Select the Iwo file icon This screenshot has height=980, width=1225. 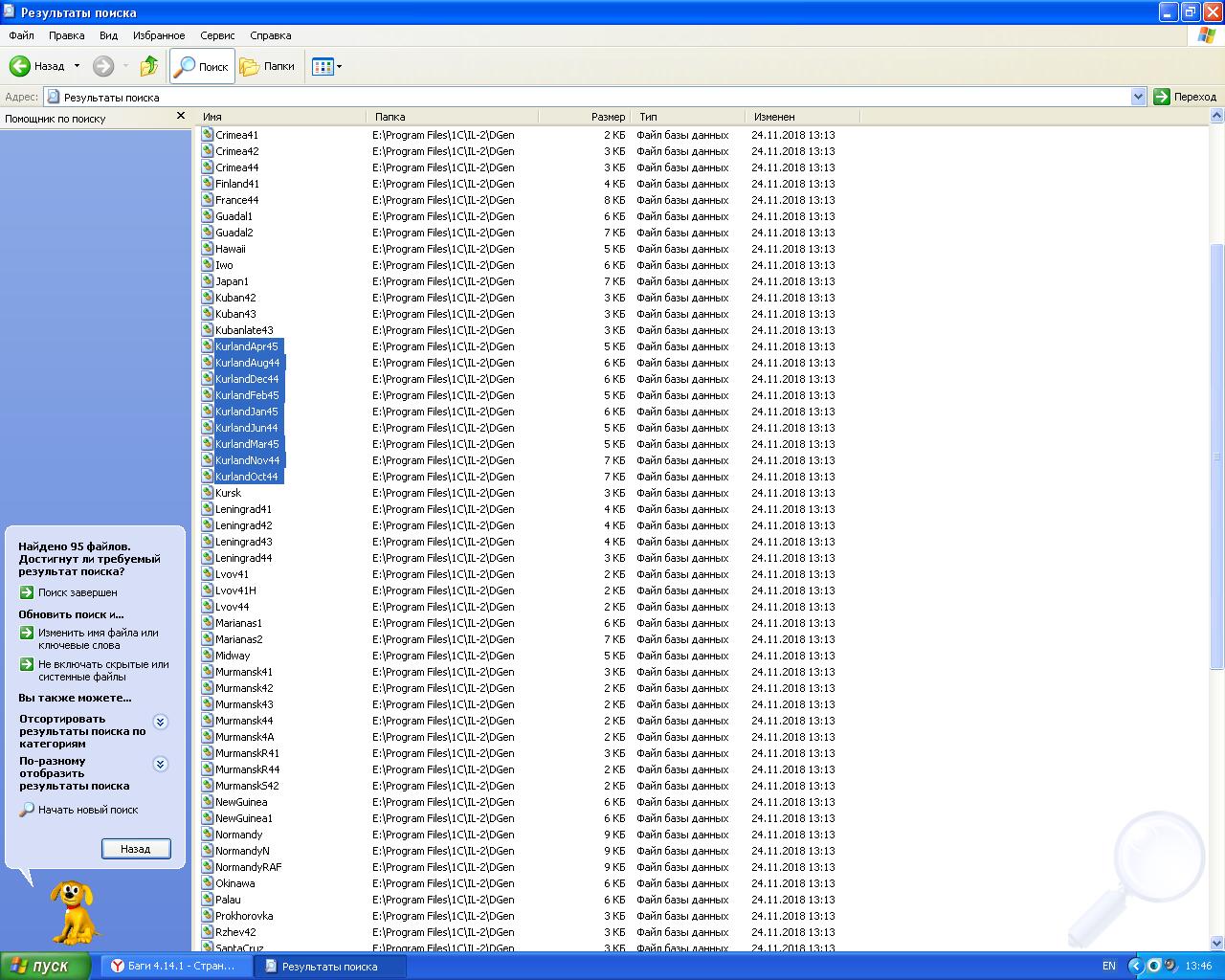(207, 265)
